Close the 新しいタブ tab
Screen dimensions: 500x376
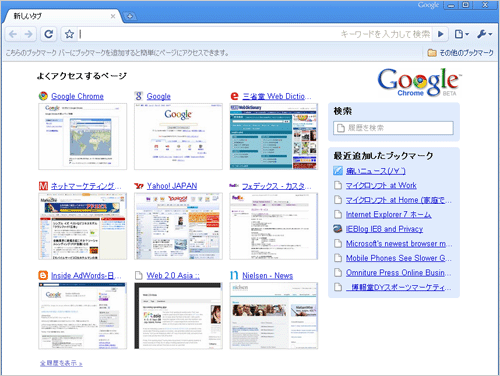pos(113,16)
